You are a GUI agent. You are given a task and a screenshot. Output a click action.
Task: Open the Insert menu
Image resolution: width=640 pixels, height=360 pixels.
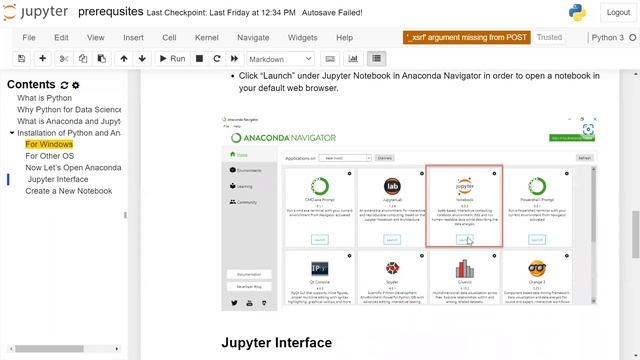pos(133,38)
